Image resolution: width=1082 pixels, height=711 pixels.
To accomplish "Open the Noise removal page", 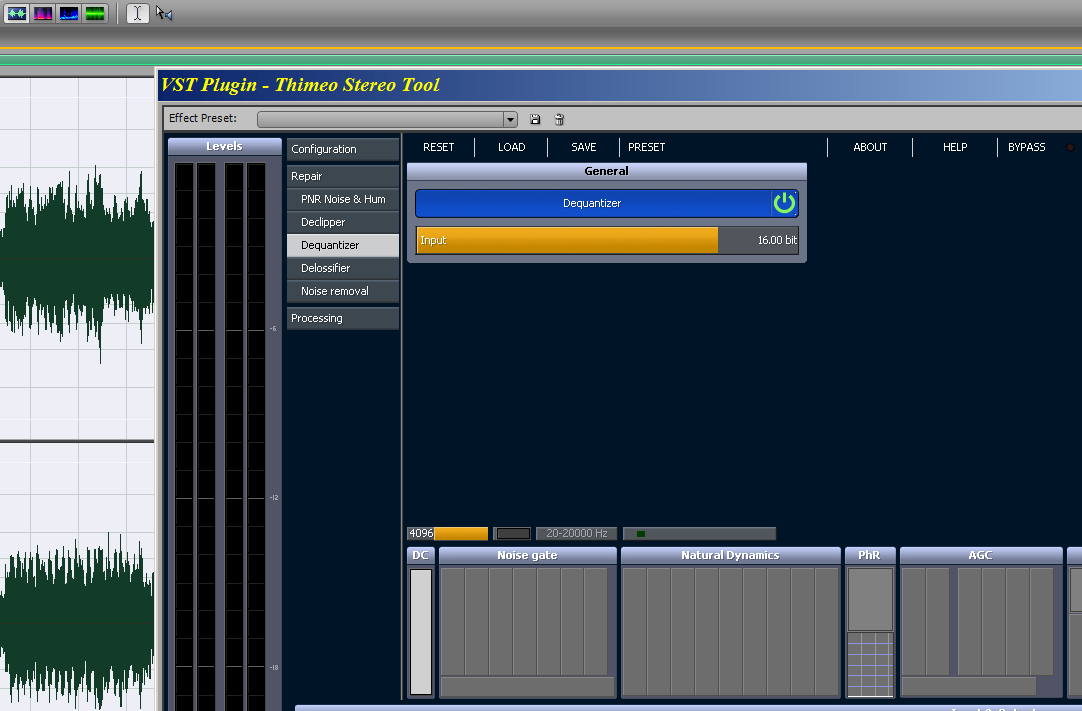I will coord(342,291).
